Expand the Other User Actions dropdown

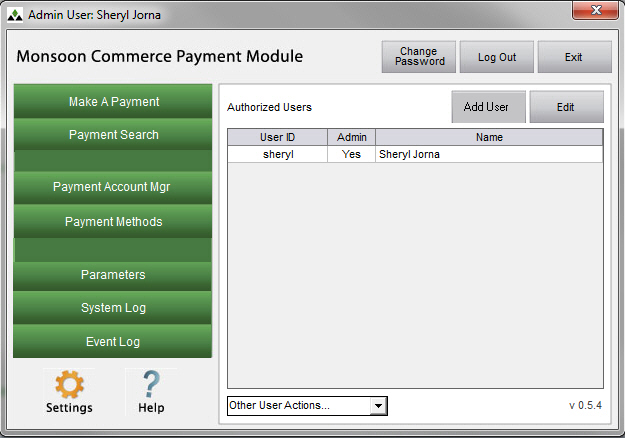pos(378,406)
